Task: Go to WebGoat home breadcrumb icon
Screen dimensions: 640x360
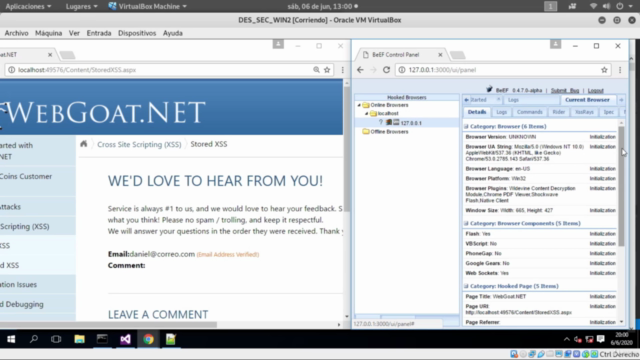Action: [84, 144]
